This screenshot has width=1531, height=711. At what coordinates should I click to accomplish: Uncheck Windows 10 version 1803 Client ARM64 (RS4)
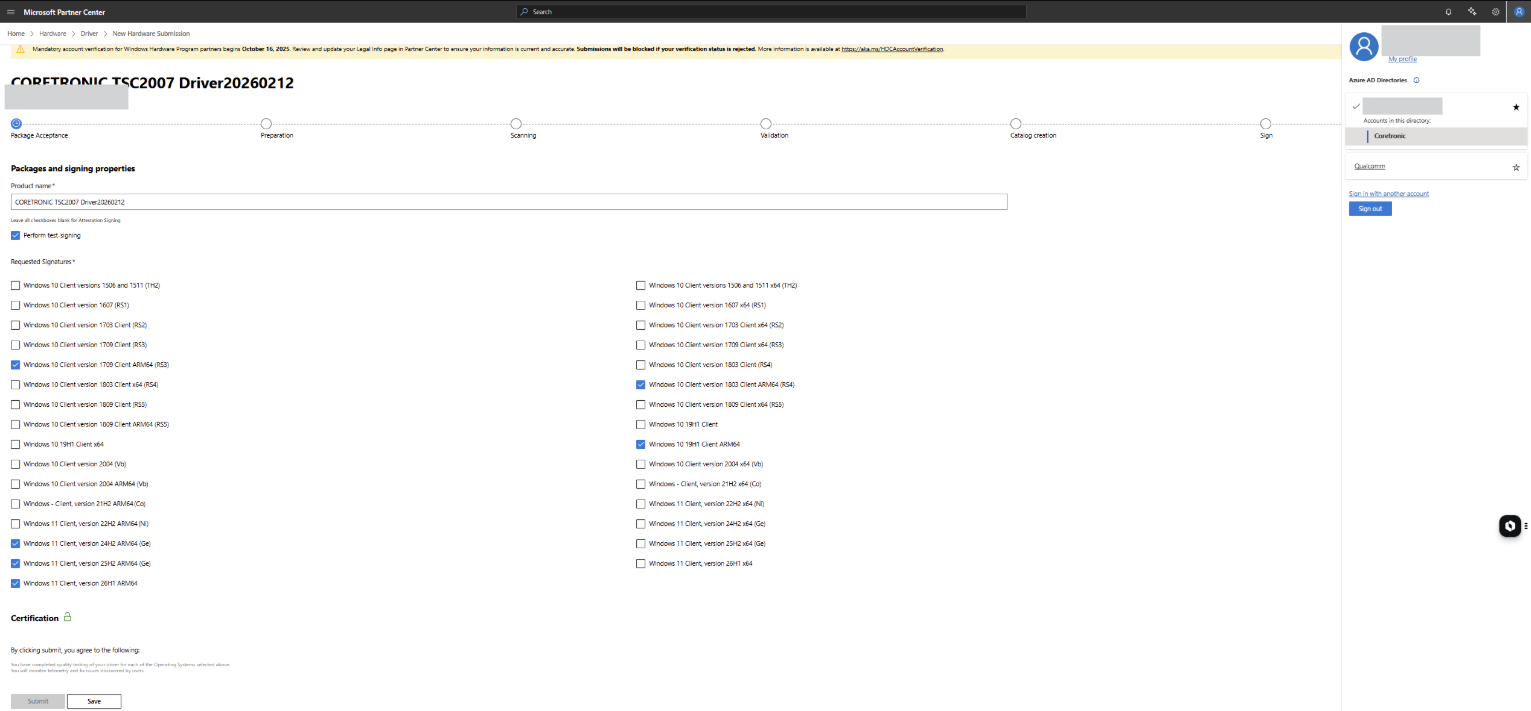[x=641, y=384]
